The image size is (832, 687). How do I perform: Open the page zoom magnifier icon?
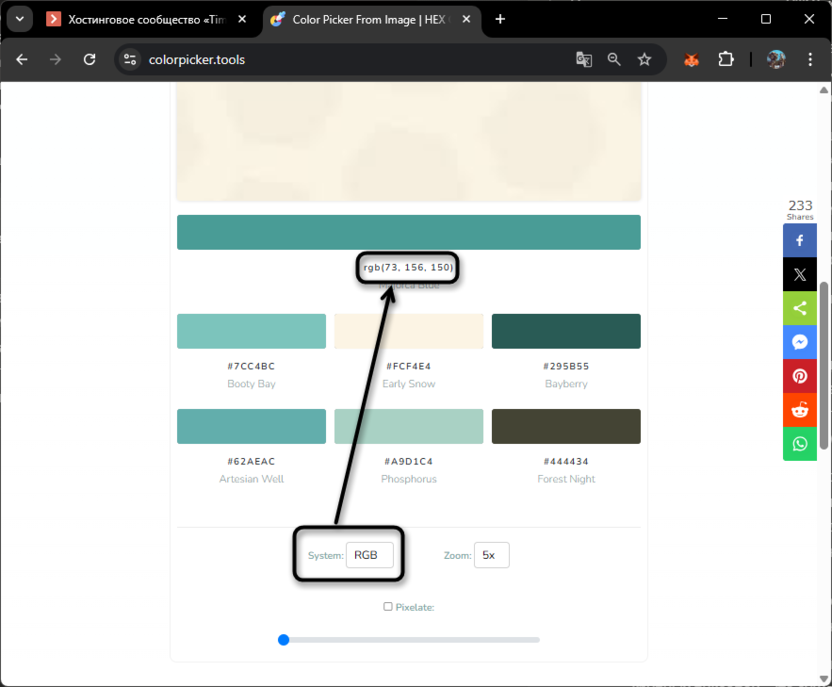[x=614, y=59]
